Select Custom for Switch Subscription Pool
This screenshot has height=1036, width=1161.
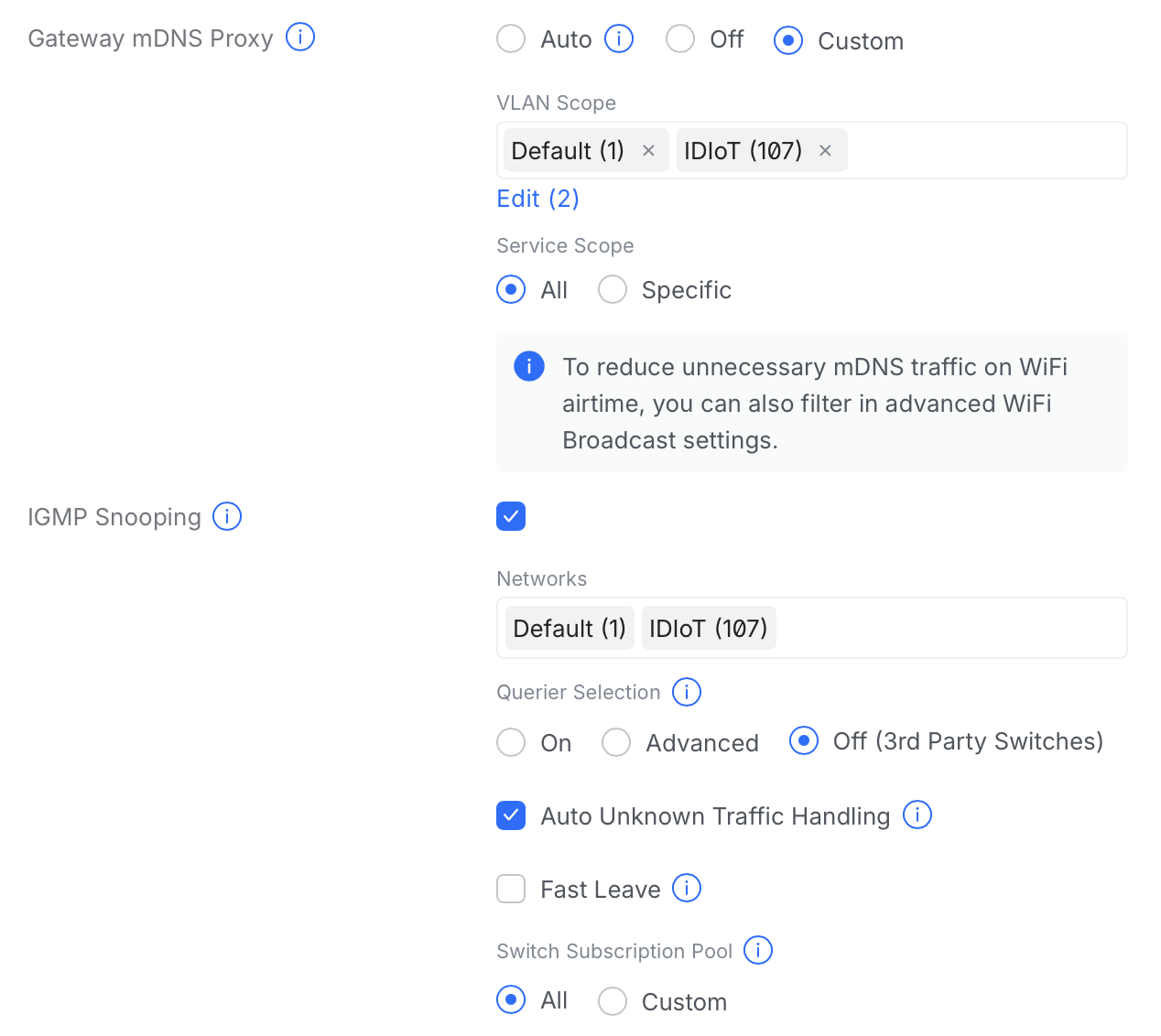click(x=613, y=1001)
